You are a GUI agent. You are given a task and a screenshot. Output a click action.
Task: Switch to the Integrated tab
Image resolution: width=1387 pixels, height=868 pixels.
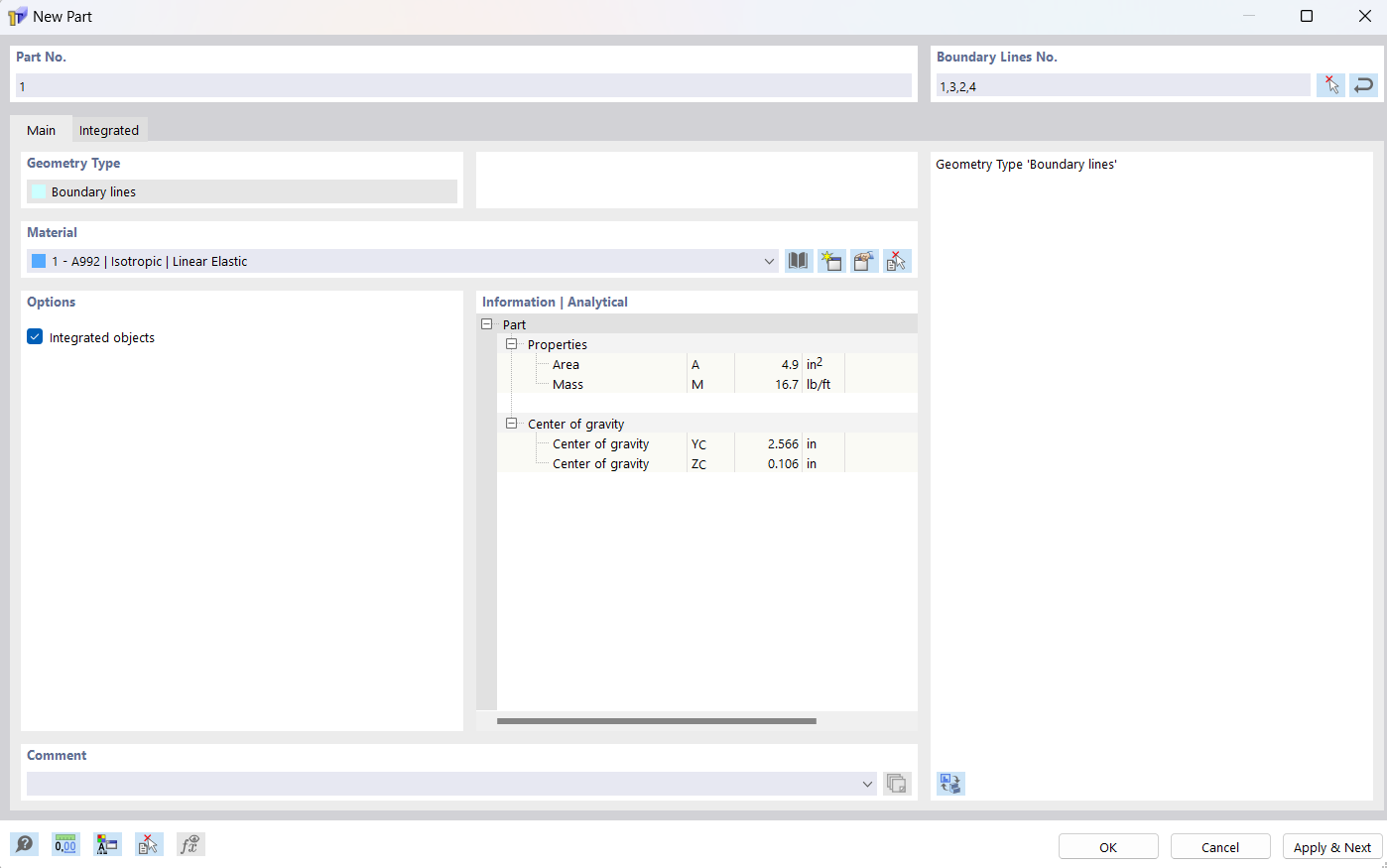[x=109, y=130]
